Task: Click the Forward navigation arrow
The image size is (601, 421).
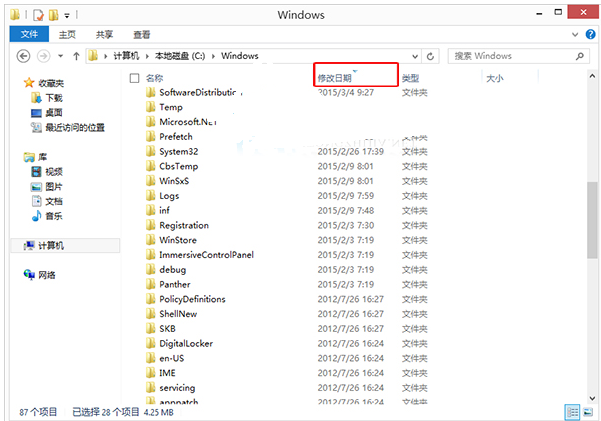Action: click(43, 56)
